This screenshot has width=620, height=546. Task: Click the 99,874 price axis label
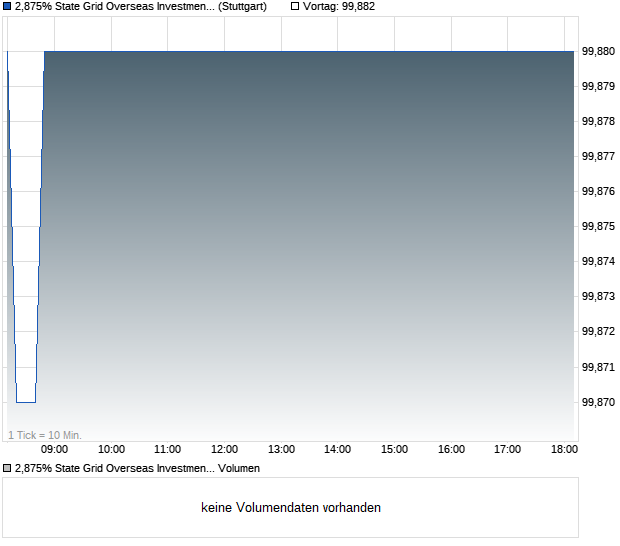(x=598, y=261)
